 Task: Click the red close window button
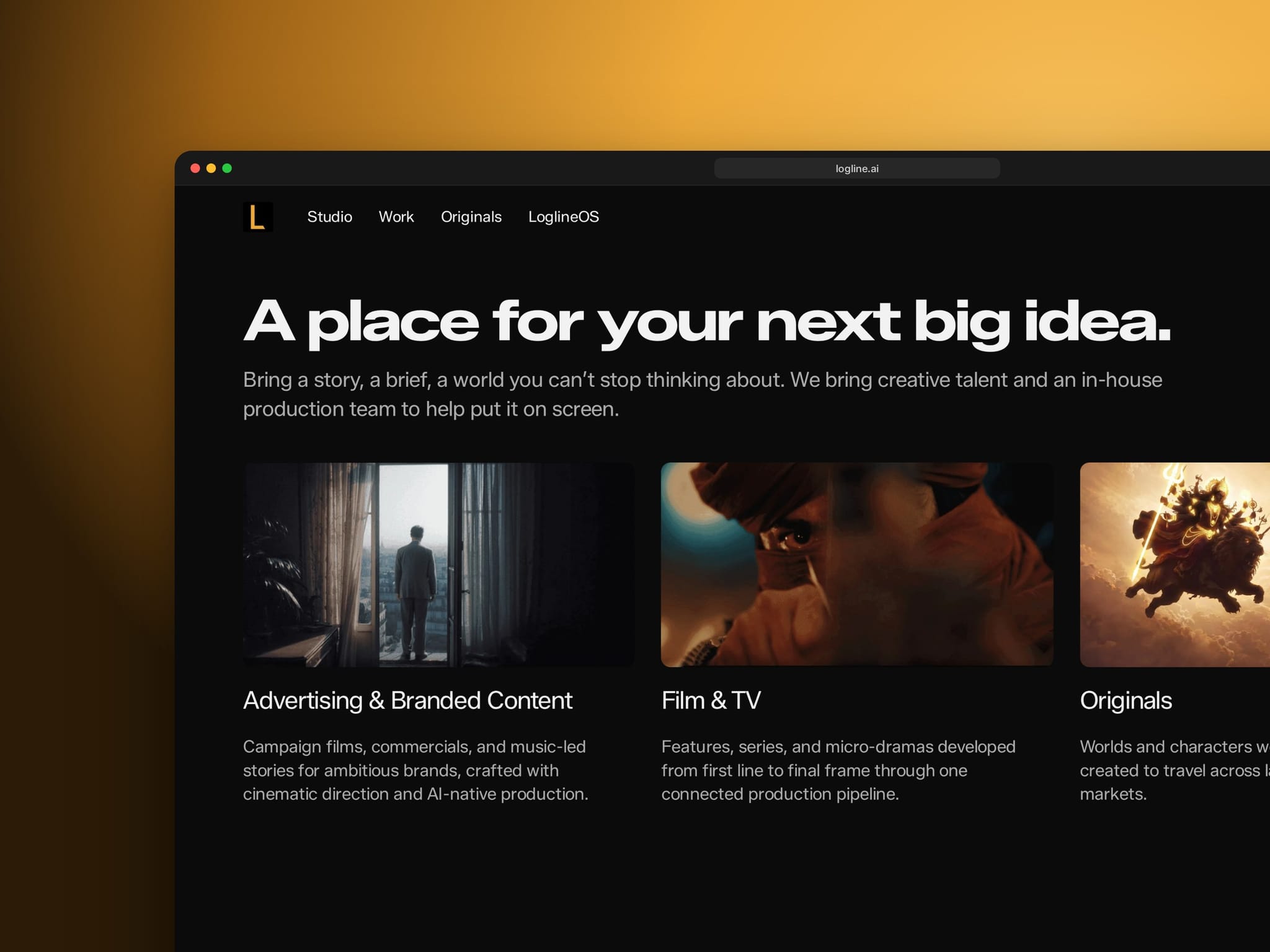(x=195, y=168)
